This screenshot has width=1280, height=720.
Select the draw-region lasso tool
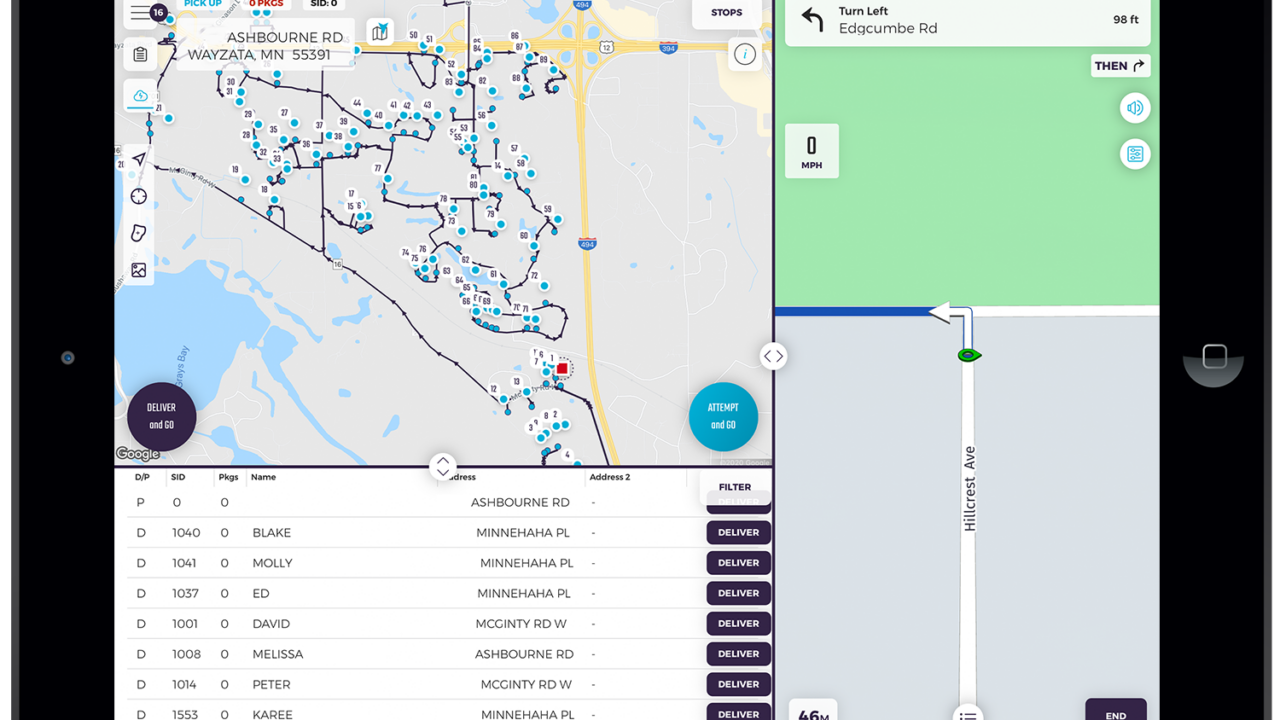tap(138, 232)
